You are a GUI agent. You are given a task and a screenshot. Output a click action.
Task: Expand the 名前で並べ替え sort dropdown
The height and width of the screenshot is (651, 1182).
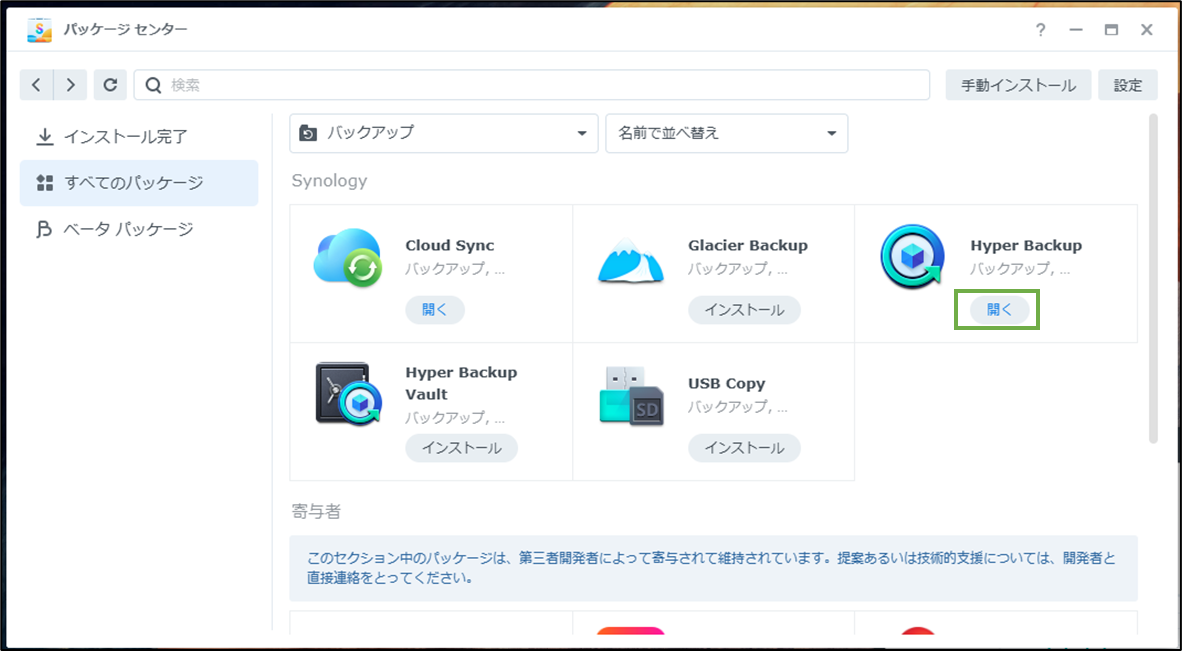727,133
